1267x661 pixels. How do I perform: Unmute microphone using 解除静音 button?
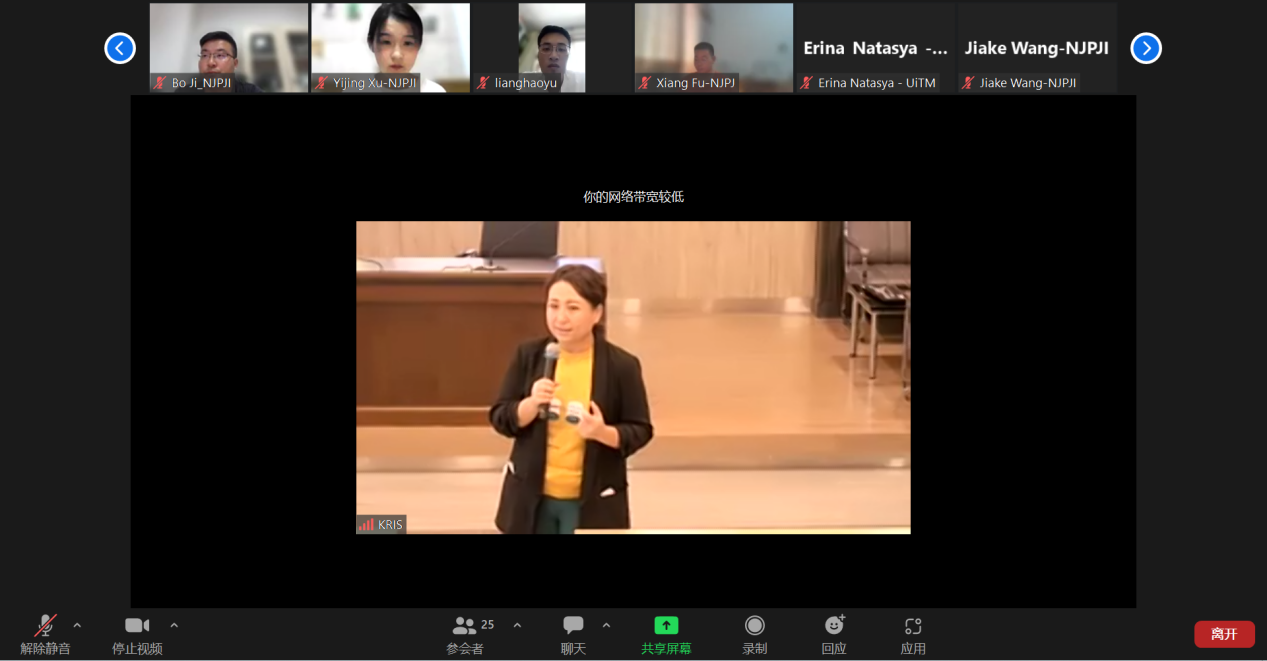(x=46, y=627)
